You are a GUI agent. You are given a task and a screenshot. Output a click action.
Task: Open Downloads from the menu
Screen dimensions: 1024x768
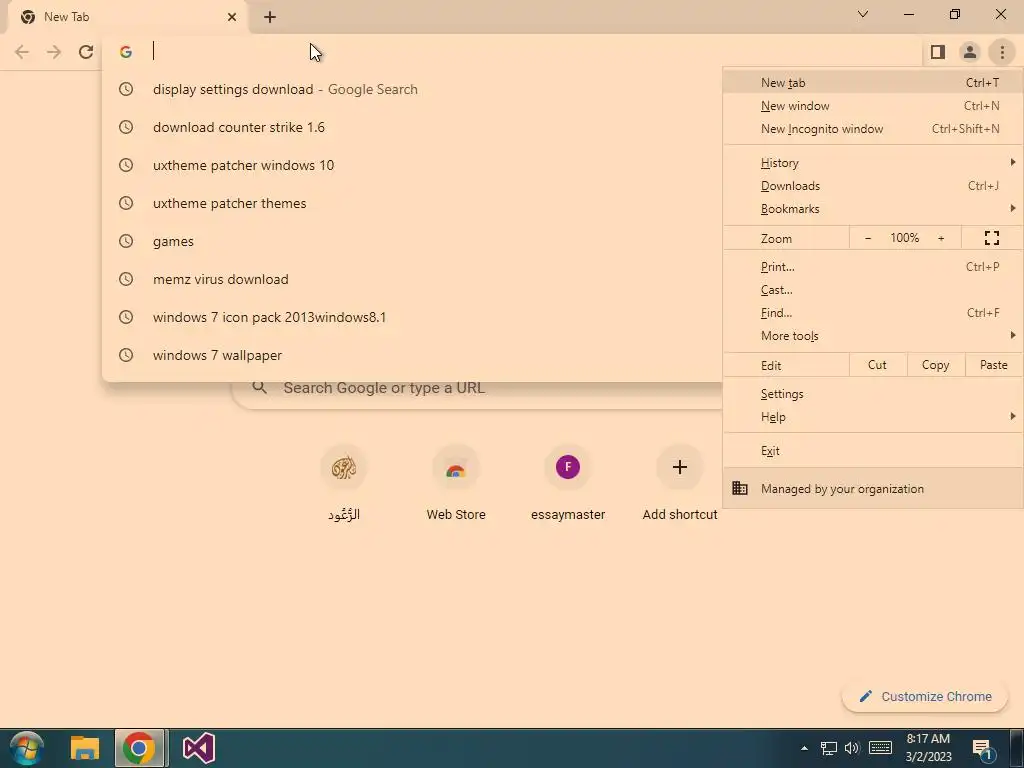(872, 186)
